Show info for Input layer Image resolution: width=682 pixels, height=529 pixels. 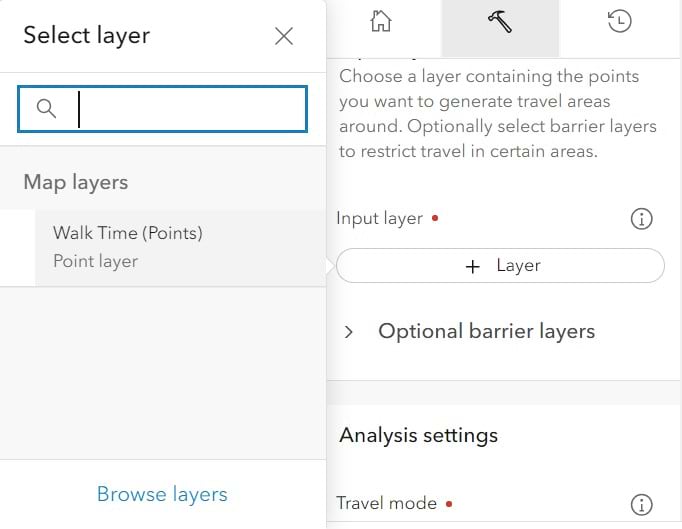642,219
